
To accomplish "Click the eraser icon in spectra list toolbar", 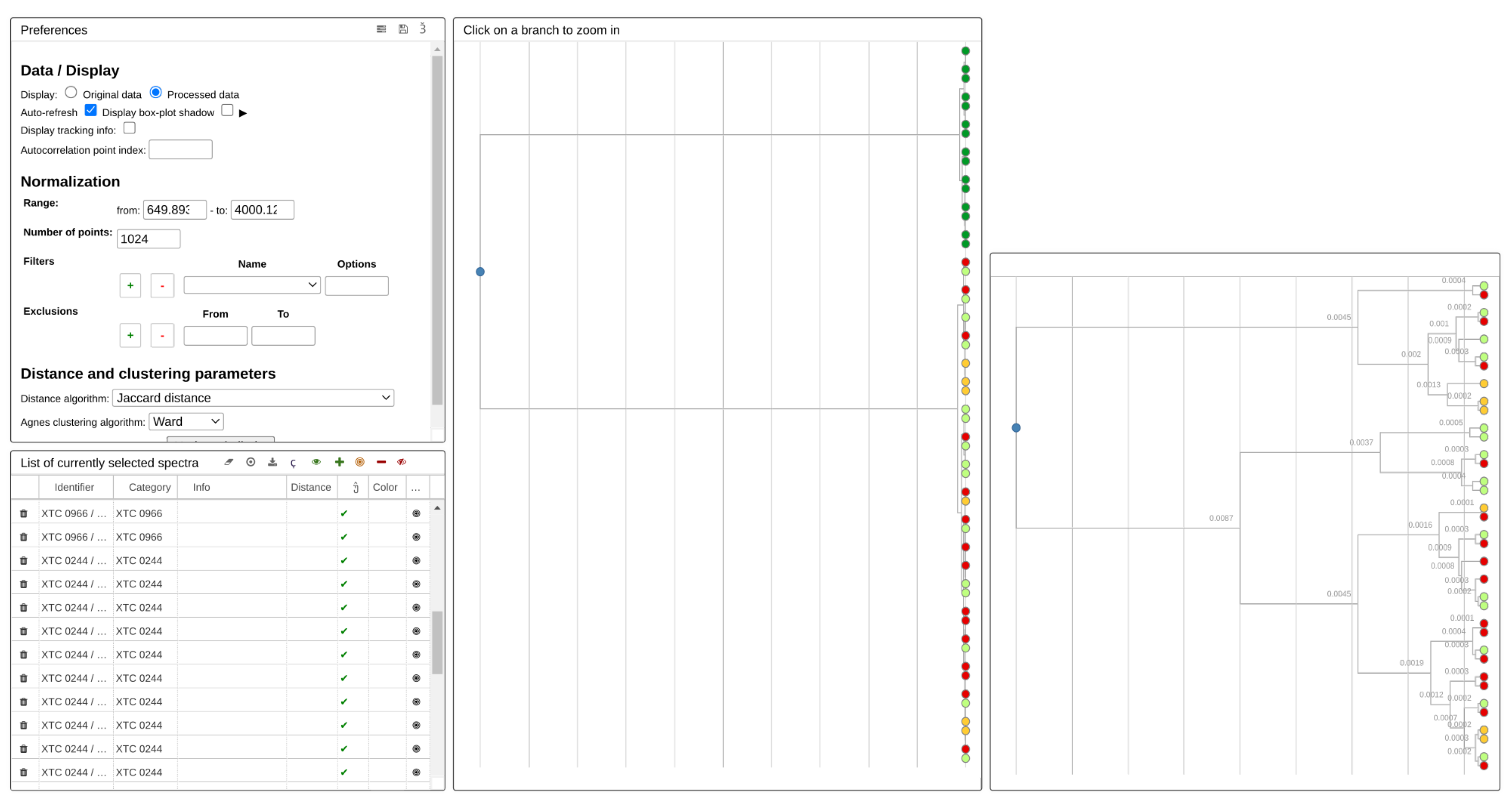I will click(229, 462).
